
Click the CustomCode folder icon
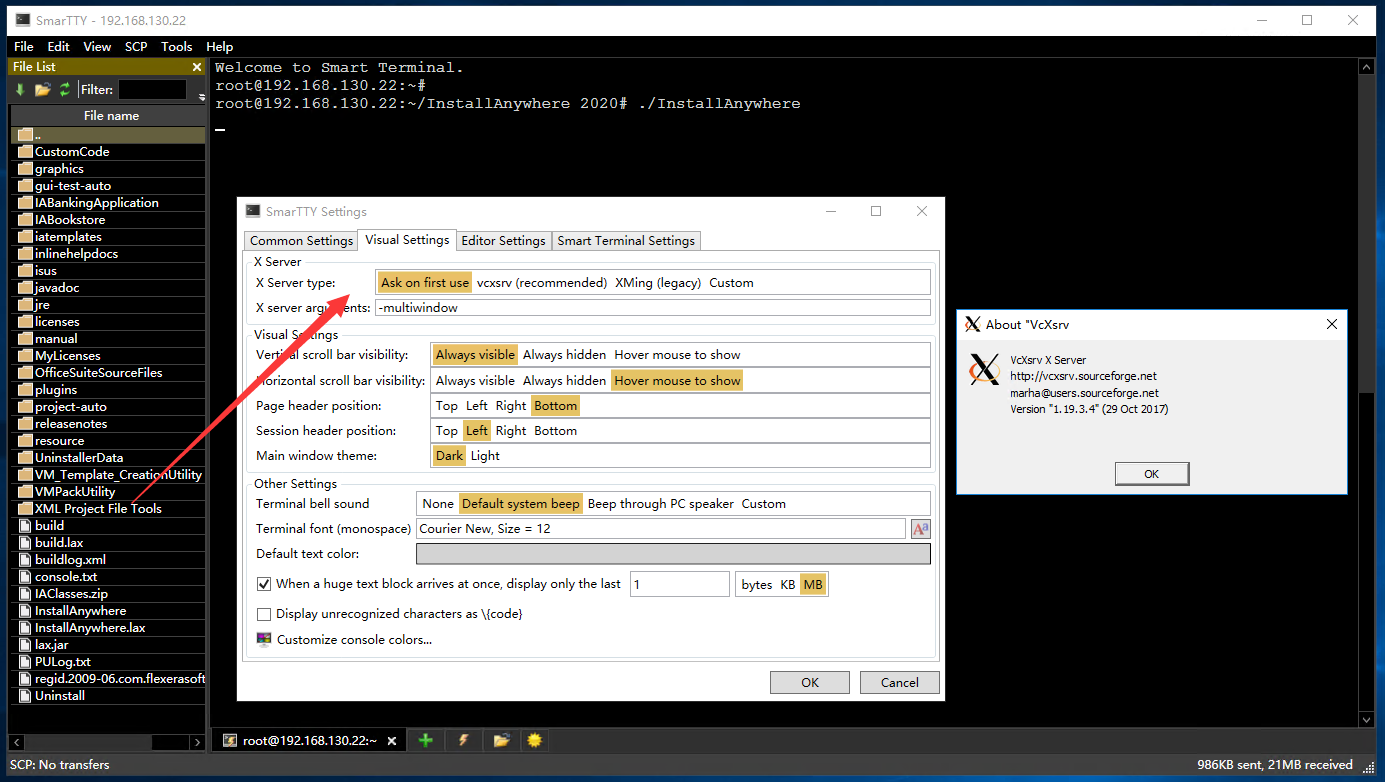click(25, 152)
